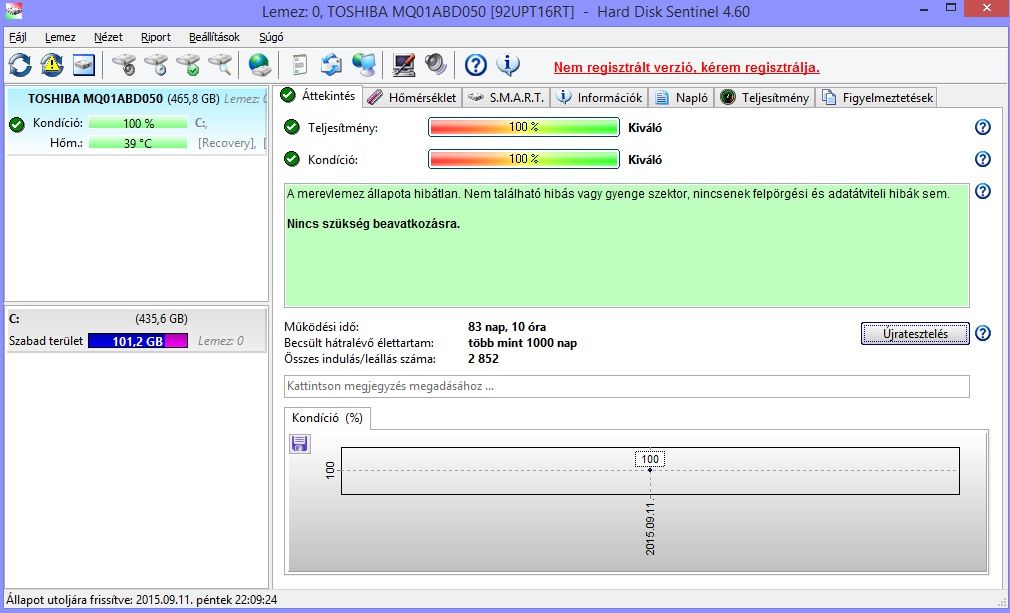Select the Kondíció (%) chart tab
The width and height of the screenshot is (1010, 613).
[x=327, y=418]
